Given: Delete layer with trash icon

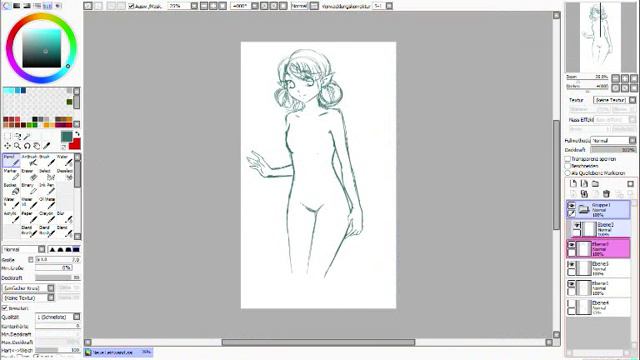Looking at the screenshot, I should pos(607,193).
